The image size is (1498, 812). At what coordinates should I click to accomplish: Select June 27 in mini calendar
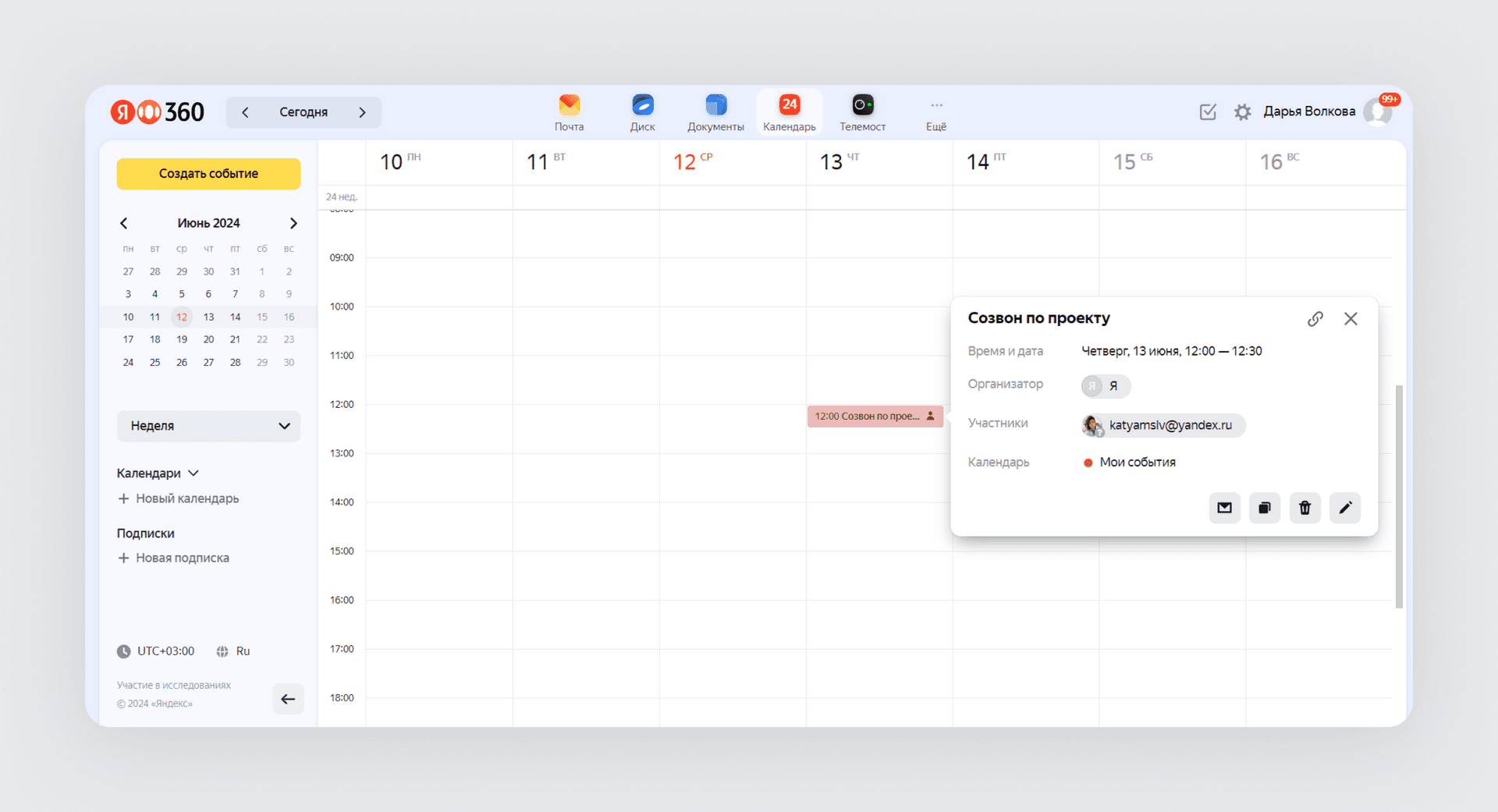coord(208,363)
